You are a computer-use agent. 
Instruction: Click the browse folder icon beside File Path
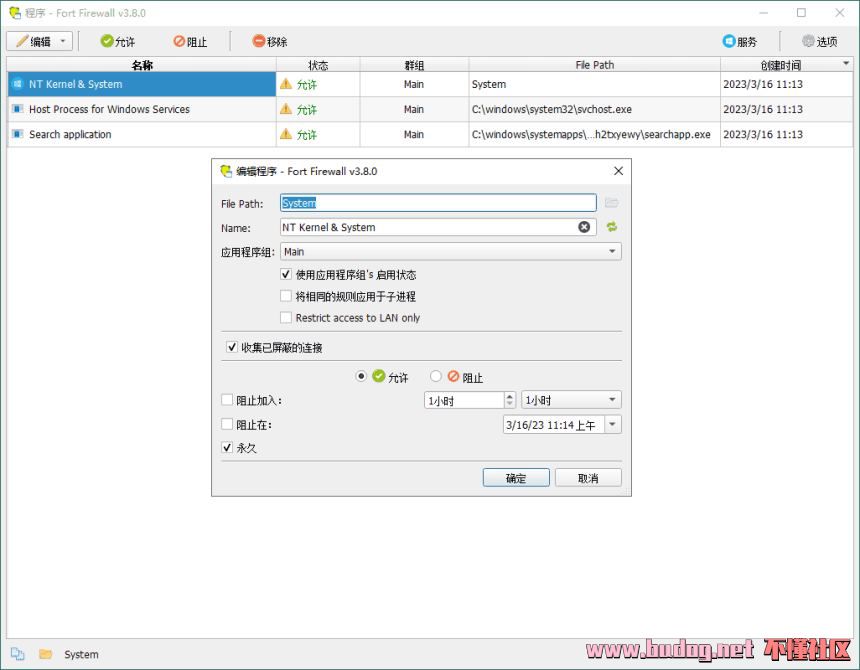(612, 203)
